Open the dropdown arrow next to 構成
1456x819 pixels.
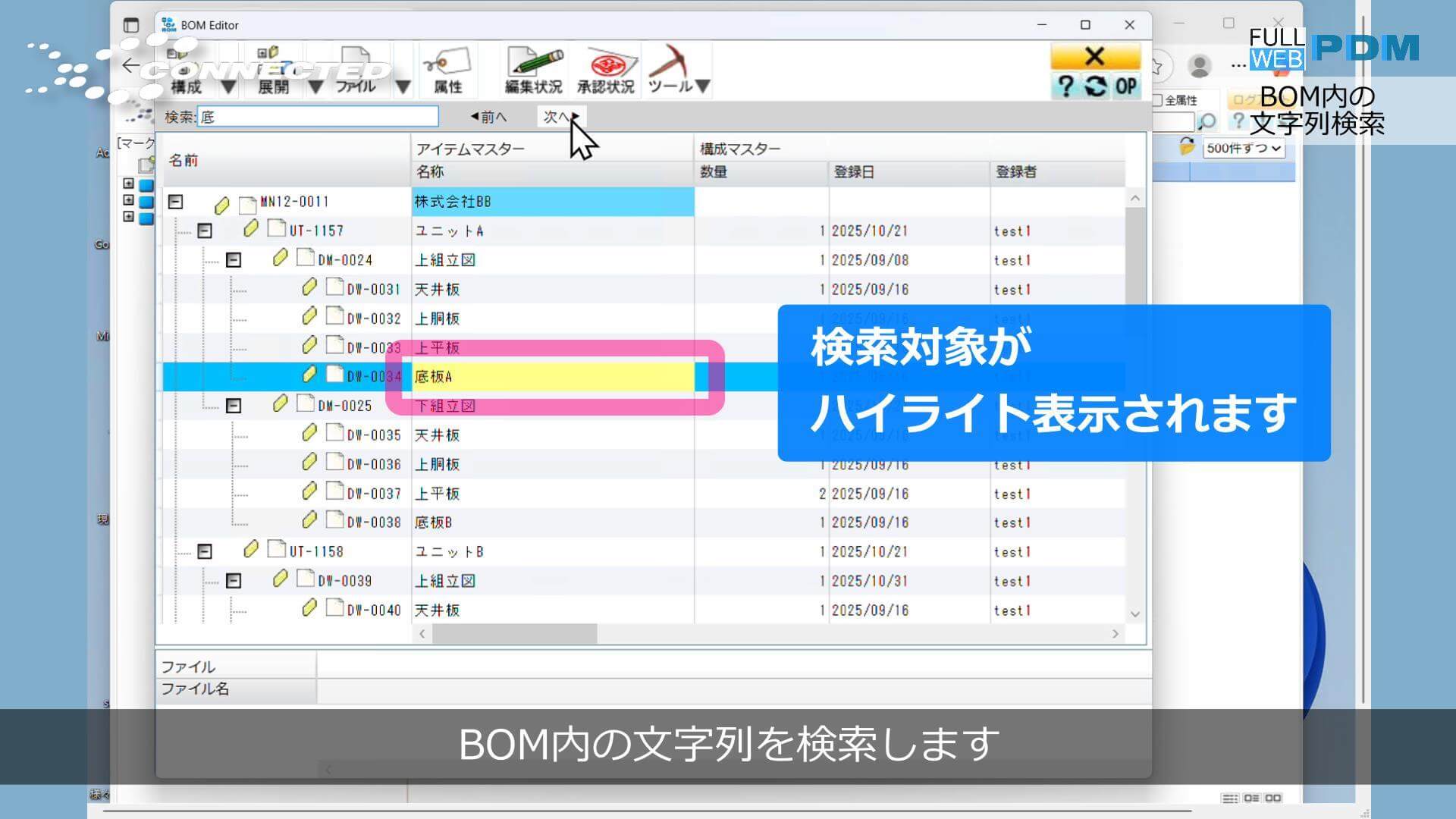pos(228,86)
